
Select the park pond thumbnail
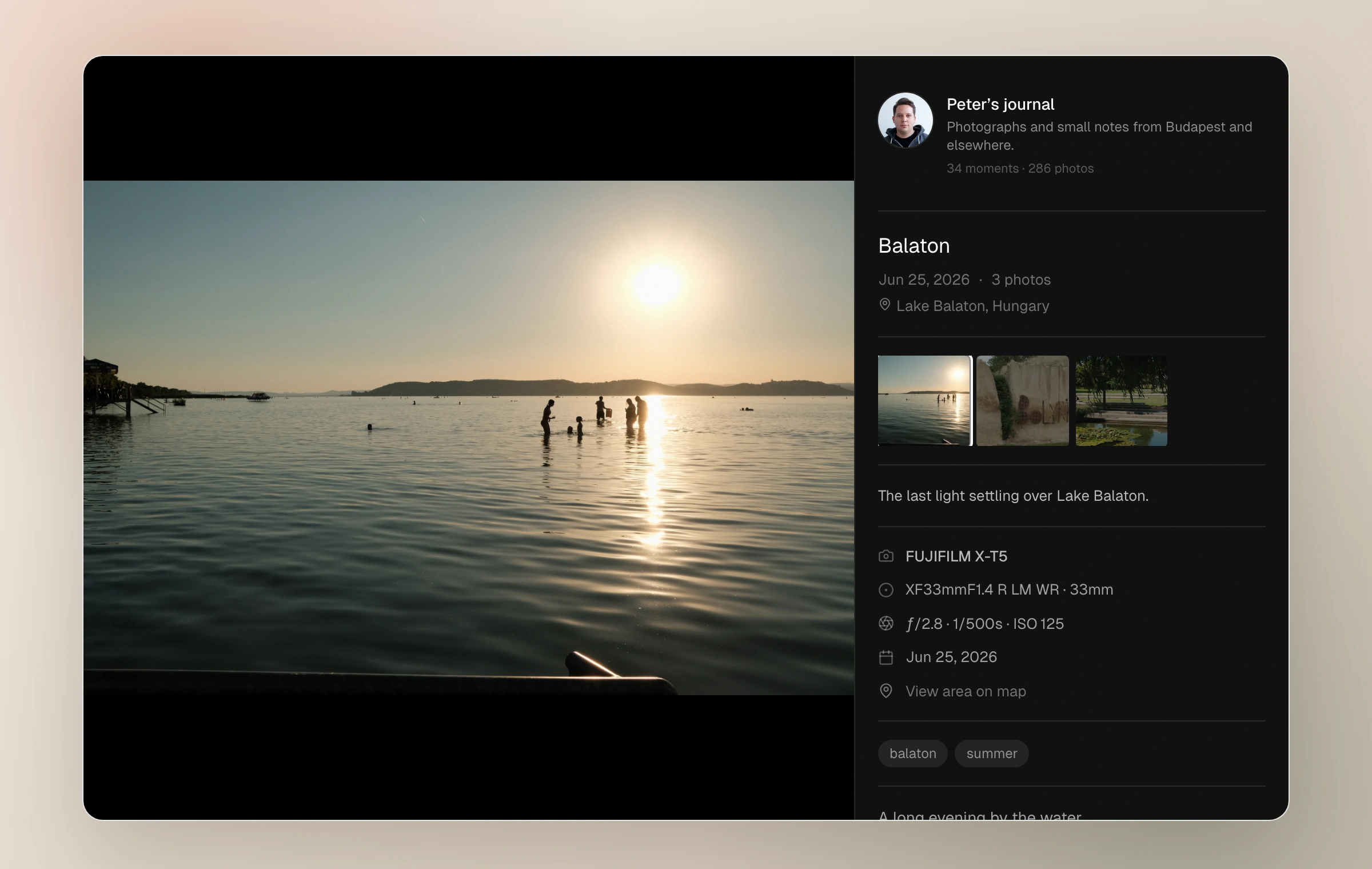tap(1122, 401)
